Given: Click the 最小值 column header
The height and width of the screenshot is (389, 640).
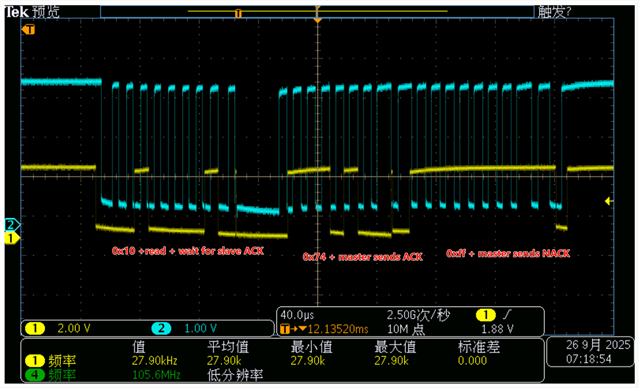Looking at the screenshot, I should pyautogui.click(x=311, y=347).
